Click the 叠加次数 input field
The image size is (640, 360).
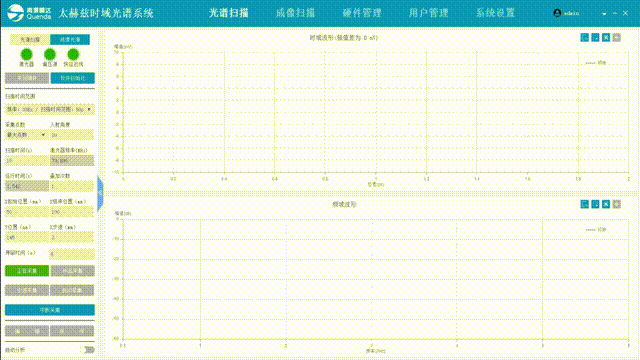pyautogui.click(x=72, y=186)
